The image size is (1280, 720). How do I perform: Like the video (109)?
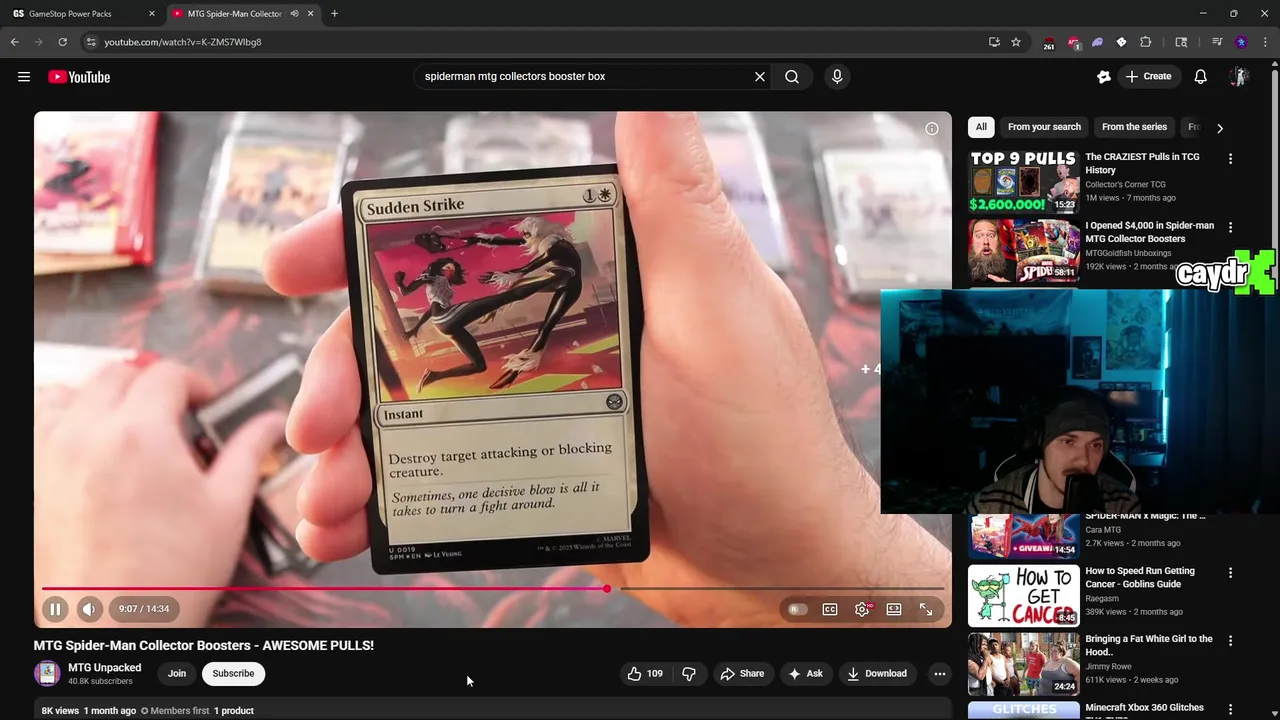click(645, 674)
